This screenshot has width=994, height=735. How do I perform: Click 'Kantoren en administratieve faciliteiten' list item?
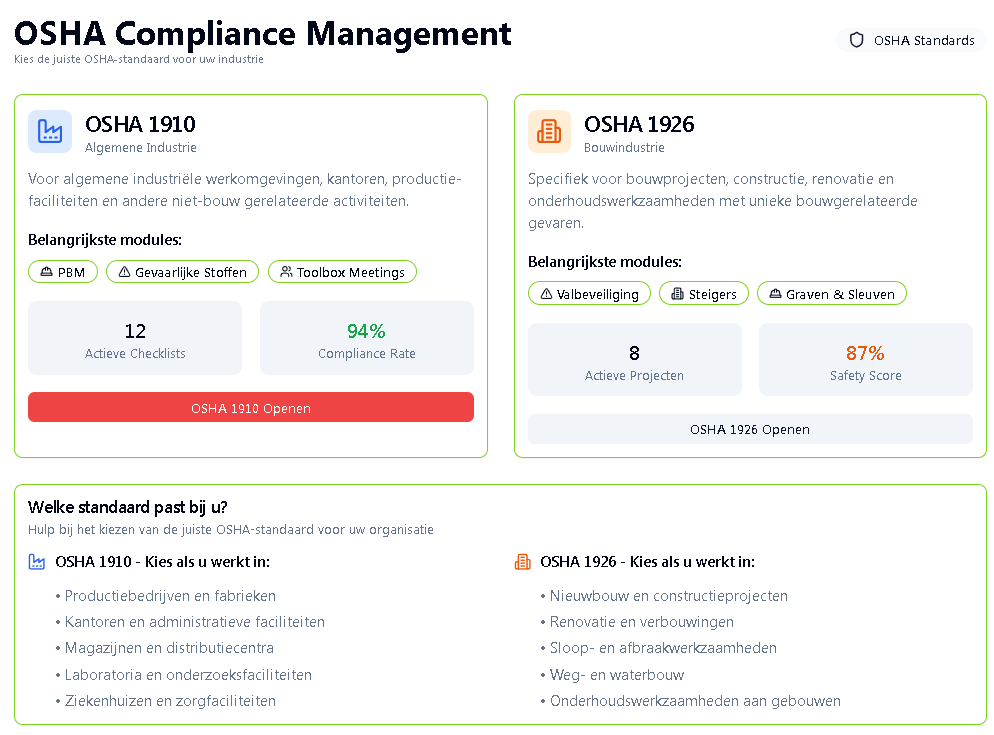195,622
